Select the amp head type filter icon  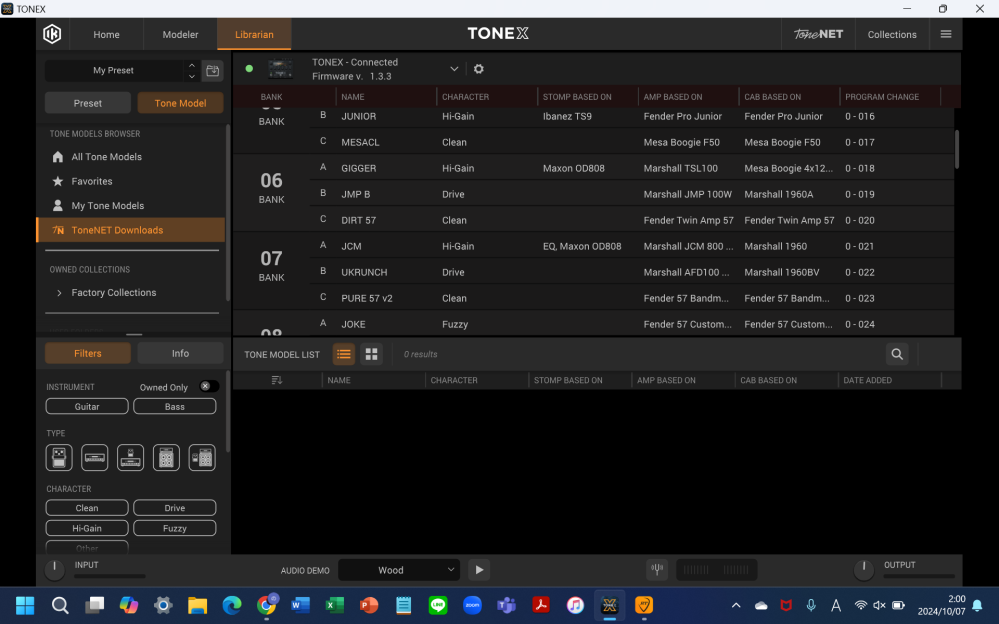point(94,457)
